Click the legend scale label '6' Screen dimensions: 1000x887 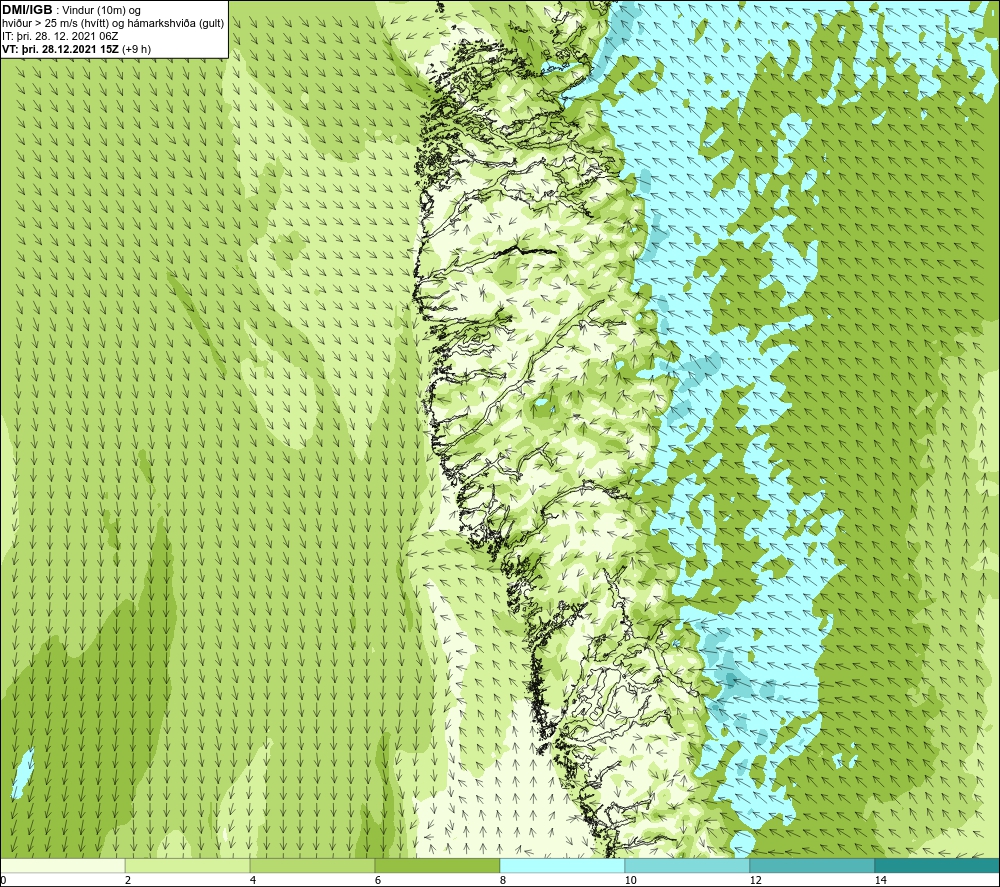378,881
